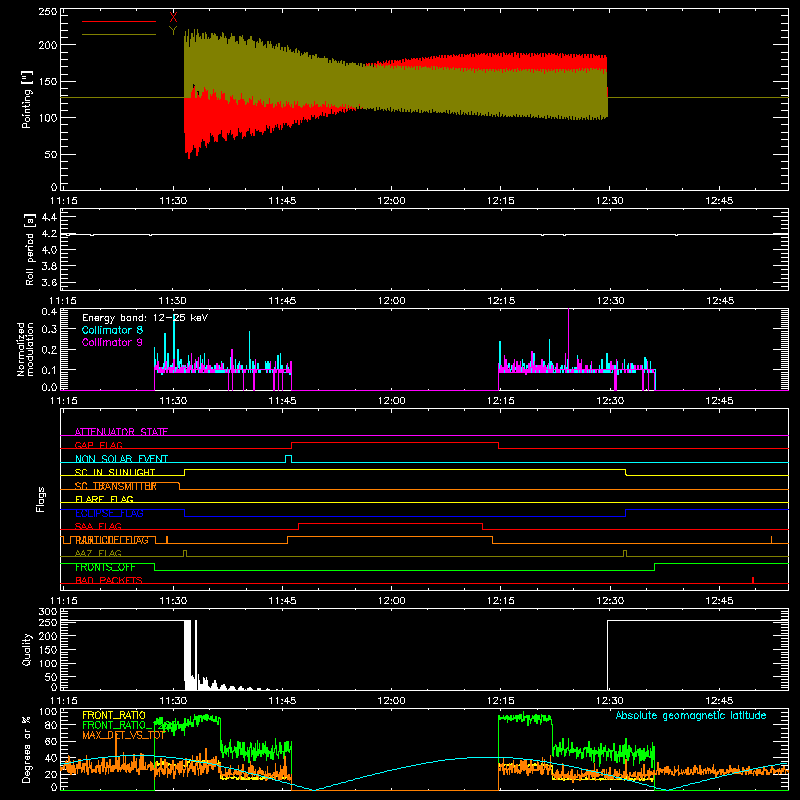Viewport: 800px width, 800px height.
Task: Click the Roll period [s] axis title
Action: click(x=30, y=249)
